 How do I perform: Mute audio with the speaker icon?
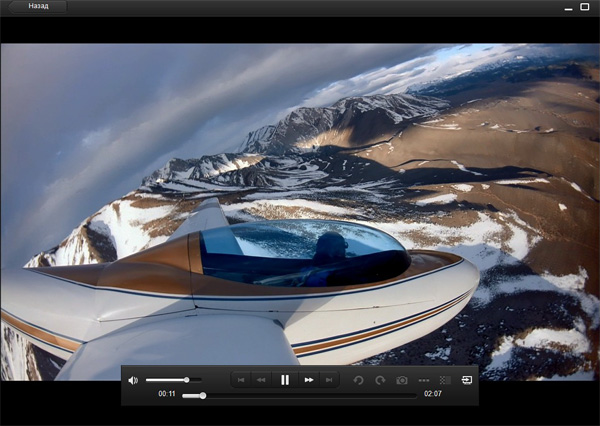pos(133,380)
